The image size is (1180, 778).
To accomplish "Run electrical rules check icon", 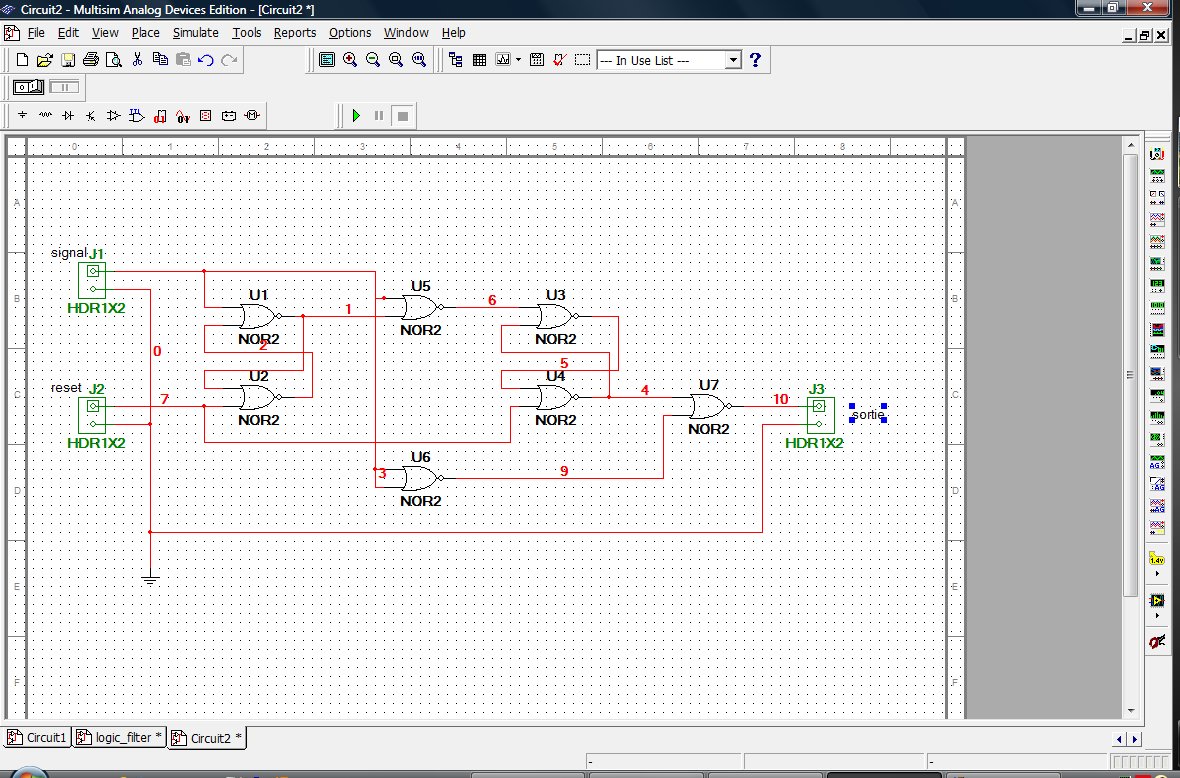I will (560, 60).
